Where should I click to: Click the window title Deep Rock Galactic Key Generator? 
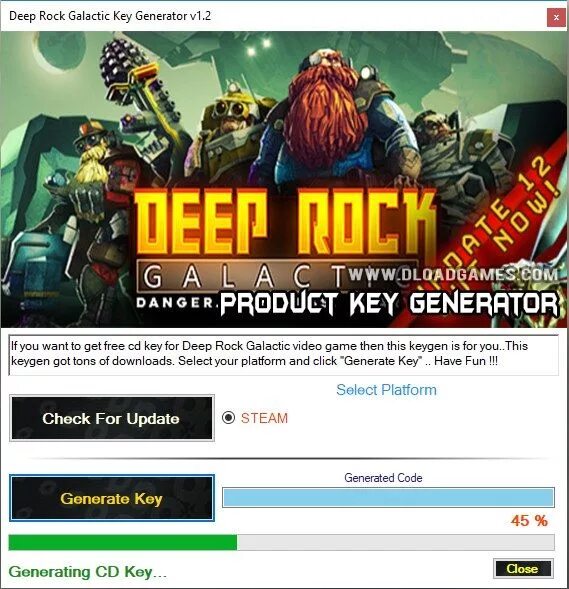(x=110, y=16)
